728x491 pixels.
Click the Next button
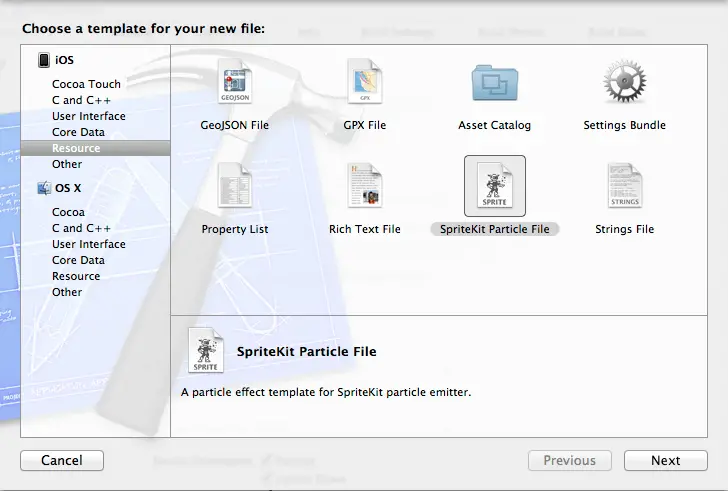[x=665, y=461]
